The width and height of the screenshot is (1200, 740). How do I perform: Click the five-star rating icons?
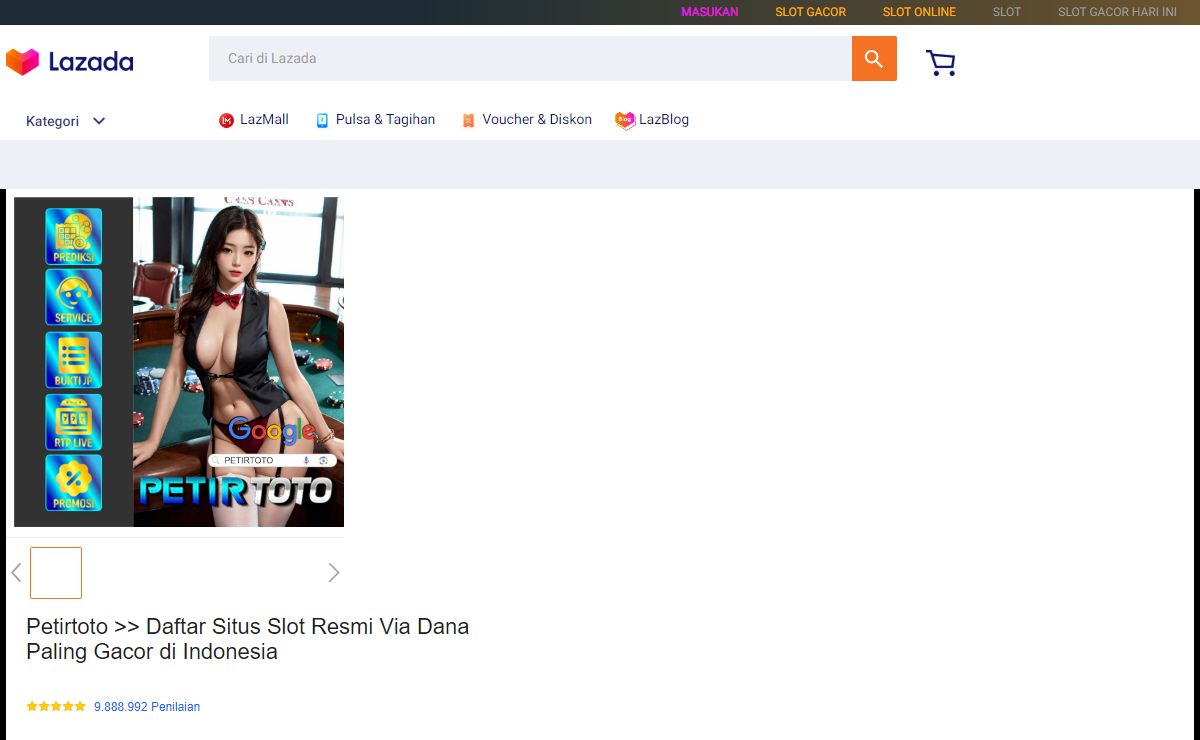[56, 706]
